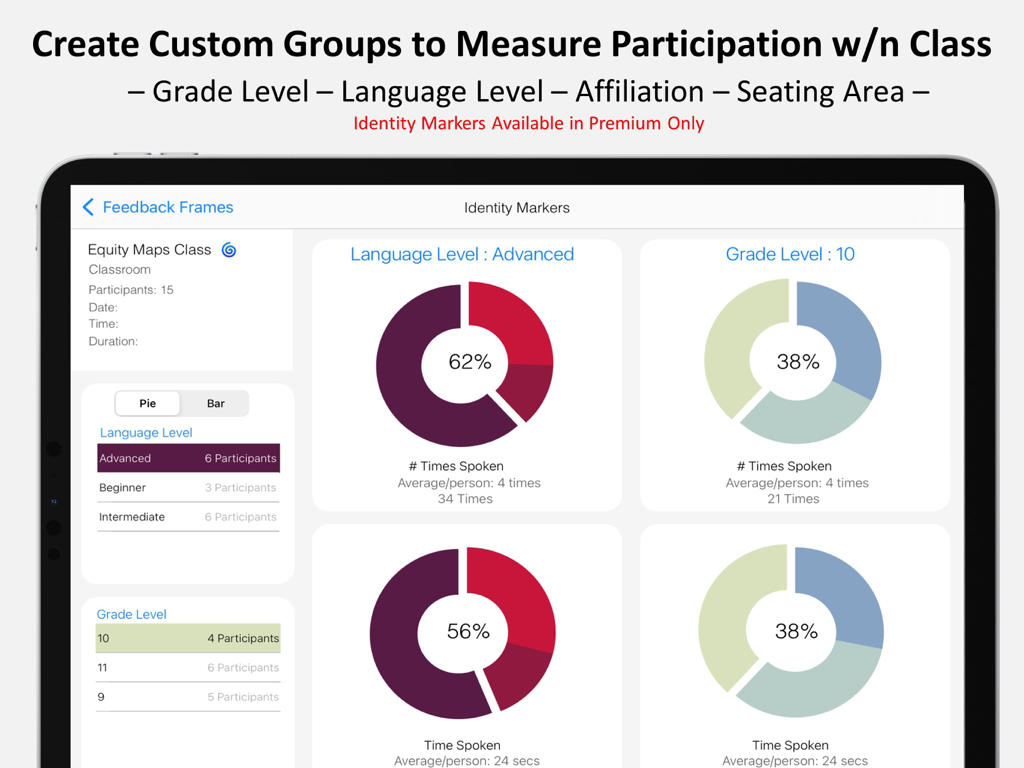Switch chart view to Bar
Viewport: 1024px width, 768px height.
(x=215, y=403)
